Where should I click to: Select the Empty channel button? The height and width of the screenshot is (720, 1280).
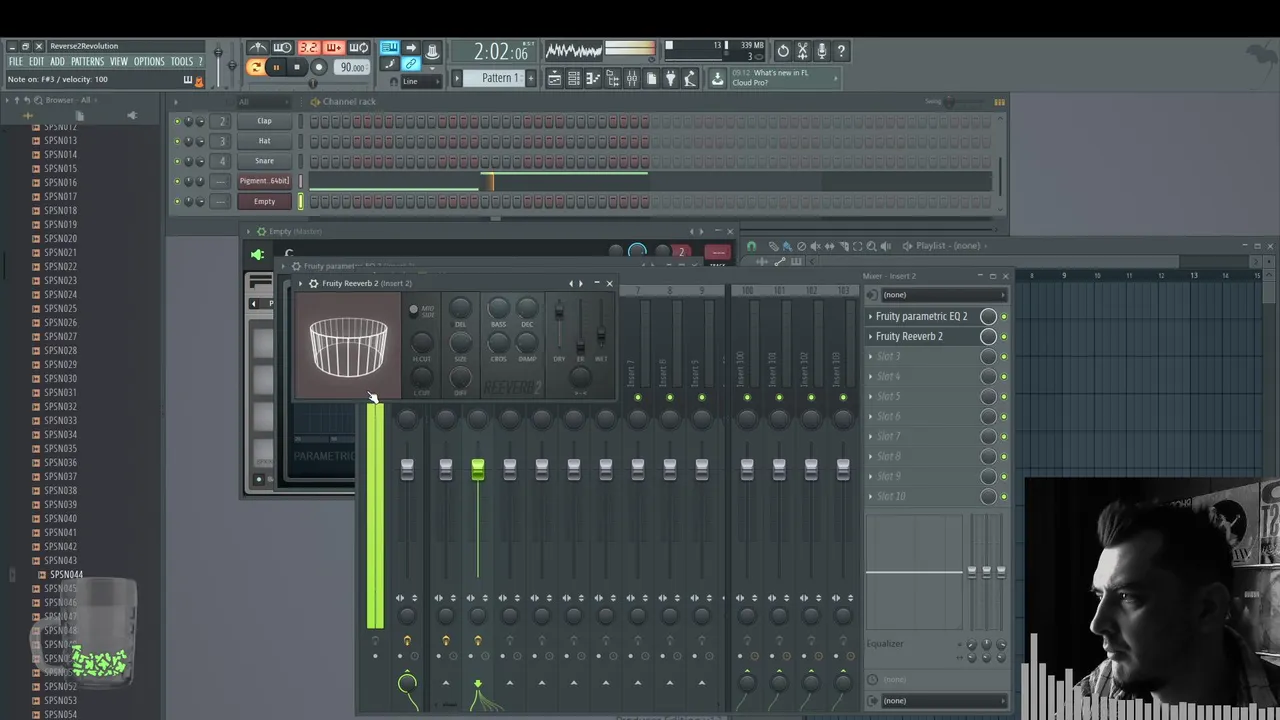264,201
